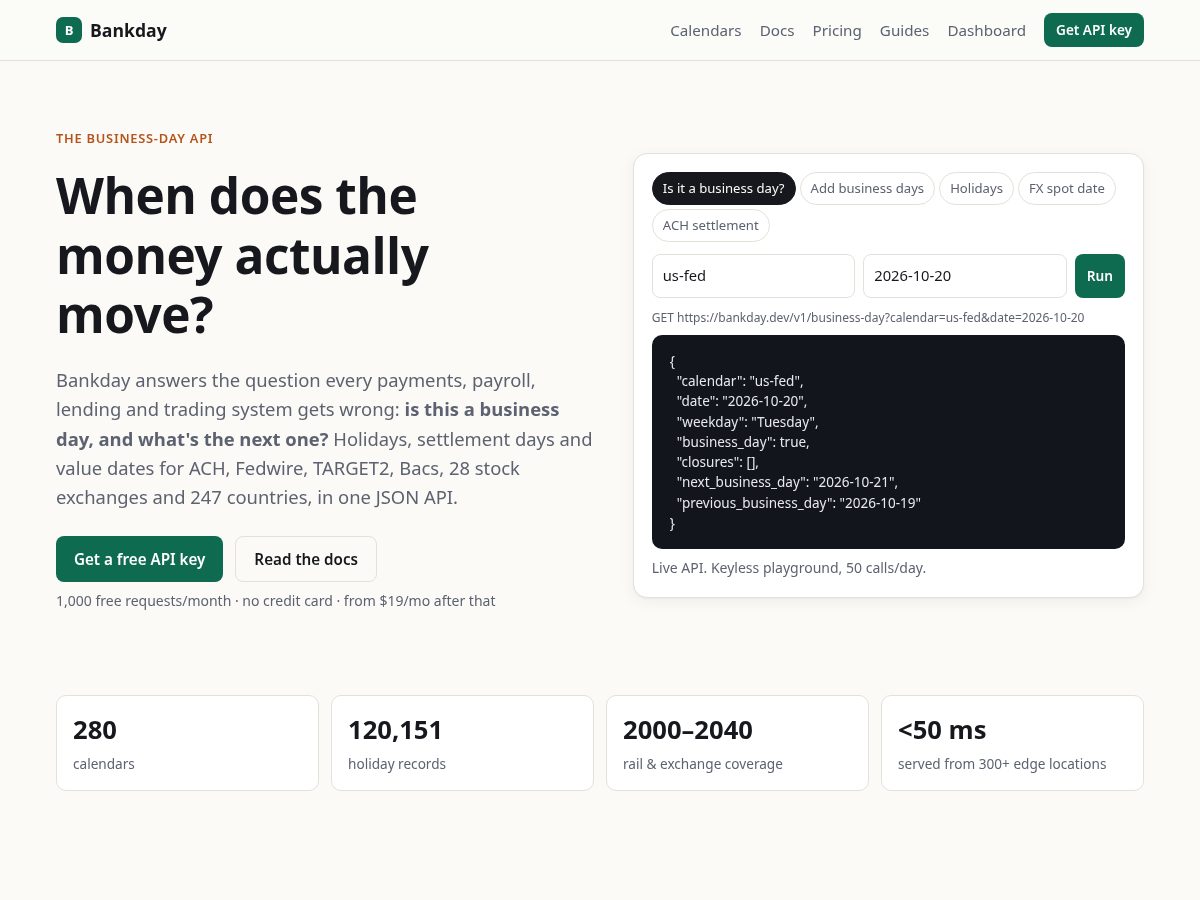Open the Dashboard nav link
The height and width of the screenshot is (900, 1200).
pos(987,31)
